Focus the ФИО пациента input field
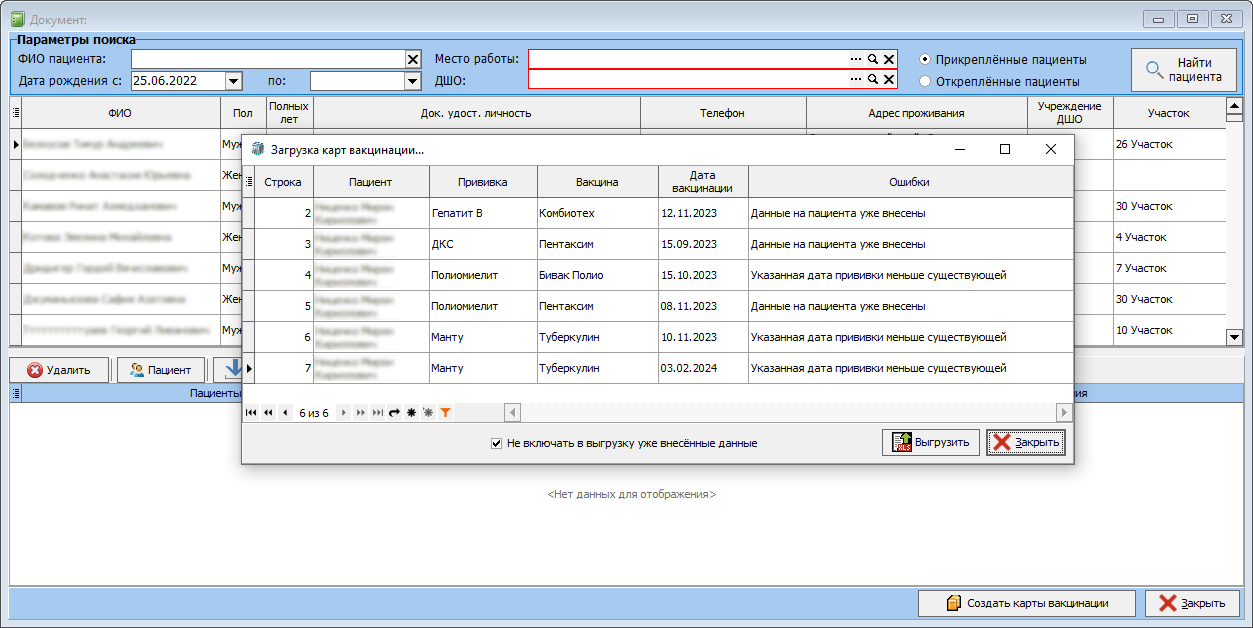The width and height of the screenshot is (1253, 628). click(268, 59)
